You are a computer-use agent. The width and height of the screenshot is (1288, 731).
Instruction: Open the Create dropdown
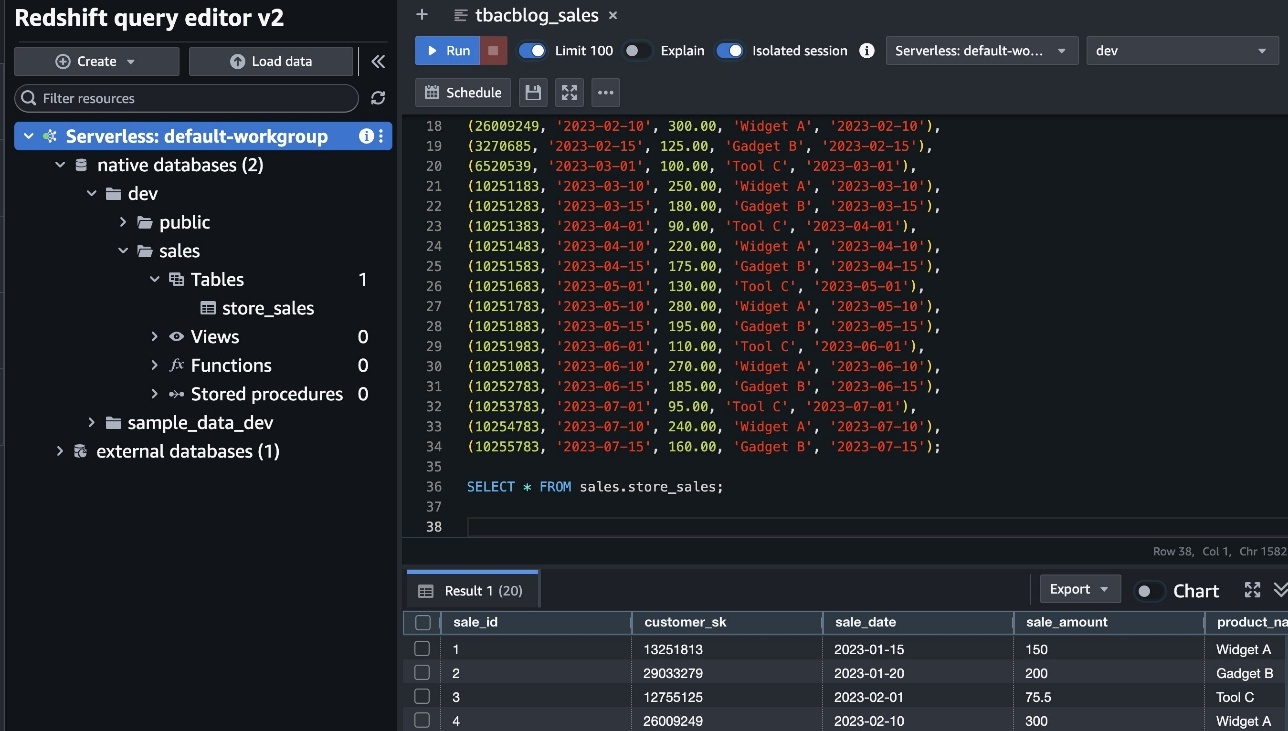pyautogui.click(x=96, y=61)
